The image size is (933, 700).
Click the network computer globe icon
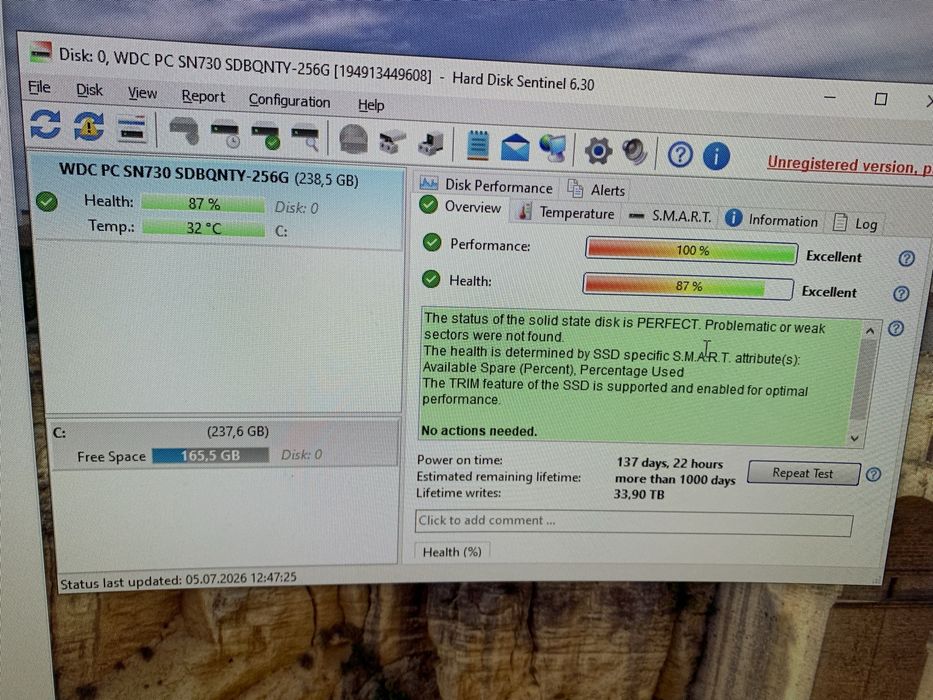[x=553, y=148]
